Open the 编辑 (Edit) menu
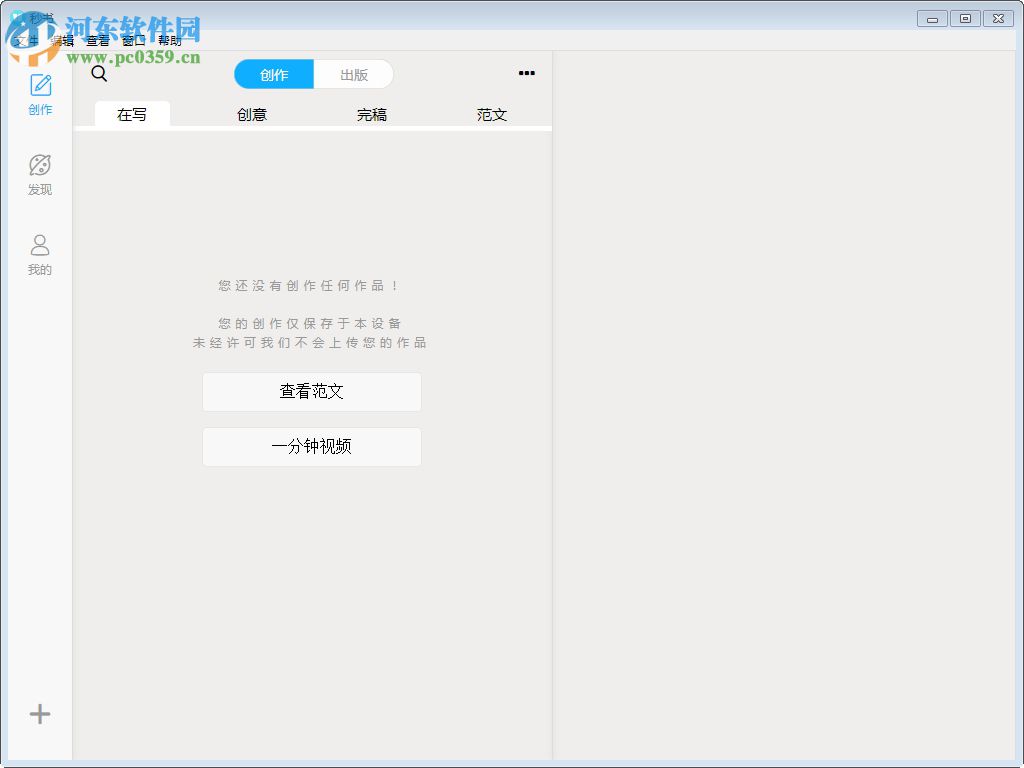This screenshot has height=768, width=1024. click(x=62, y=40)
